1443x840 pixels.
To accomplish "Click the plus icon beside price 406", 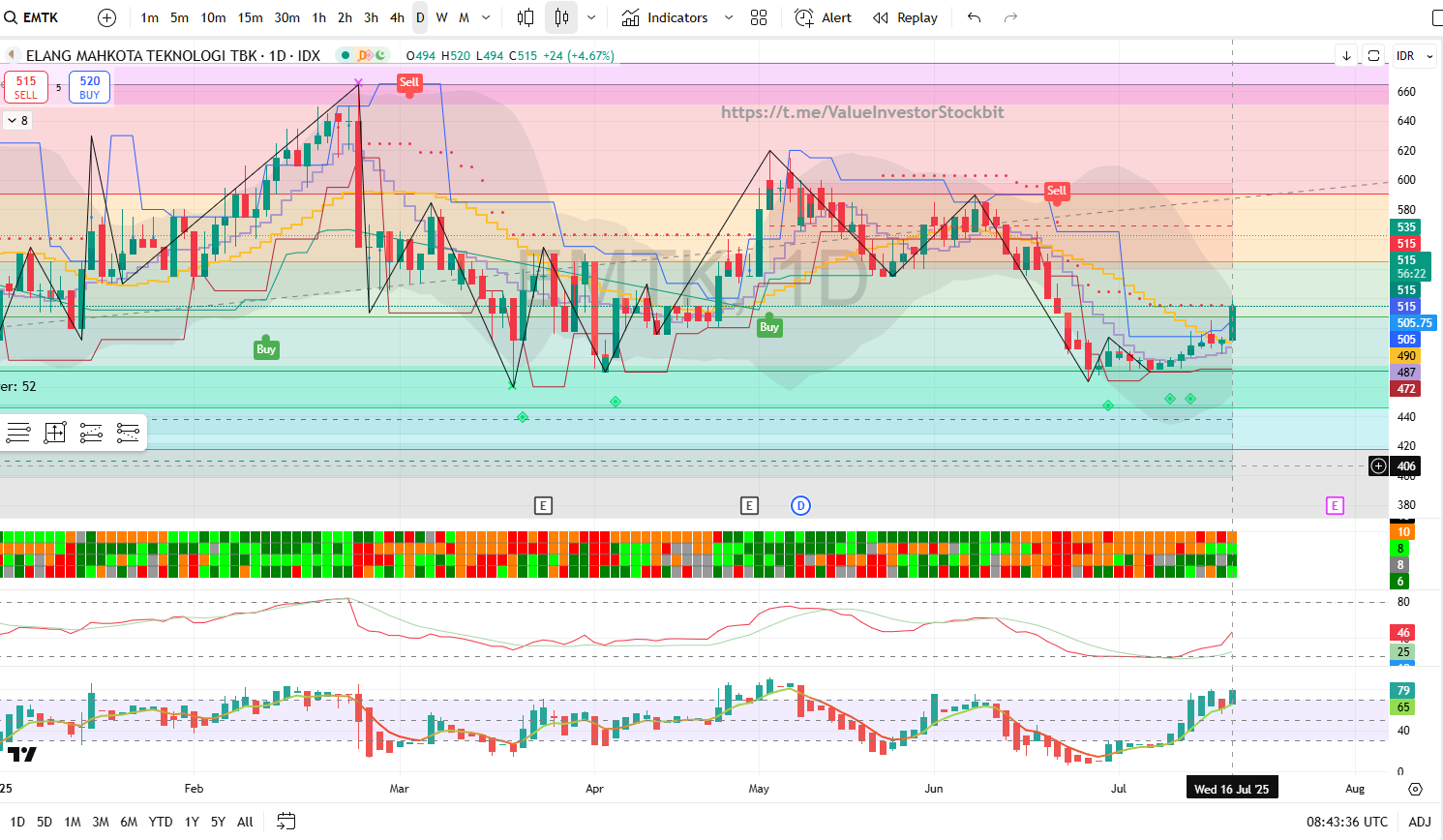I will (1378, 466).
